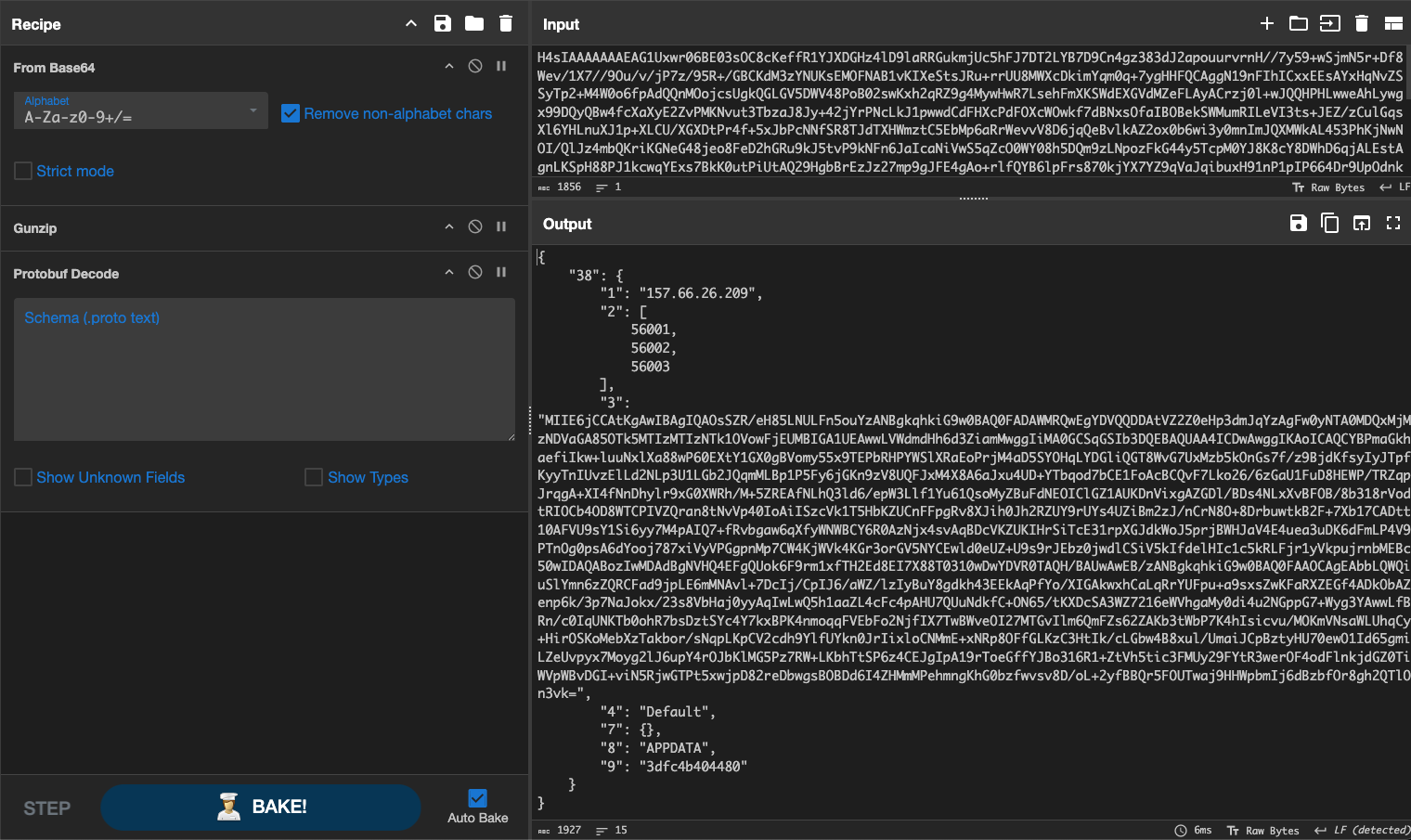
Task: Toggle Remove non-alphabet chars checkbox
Action: coord(291,113)
